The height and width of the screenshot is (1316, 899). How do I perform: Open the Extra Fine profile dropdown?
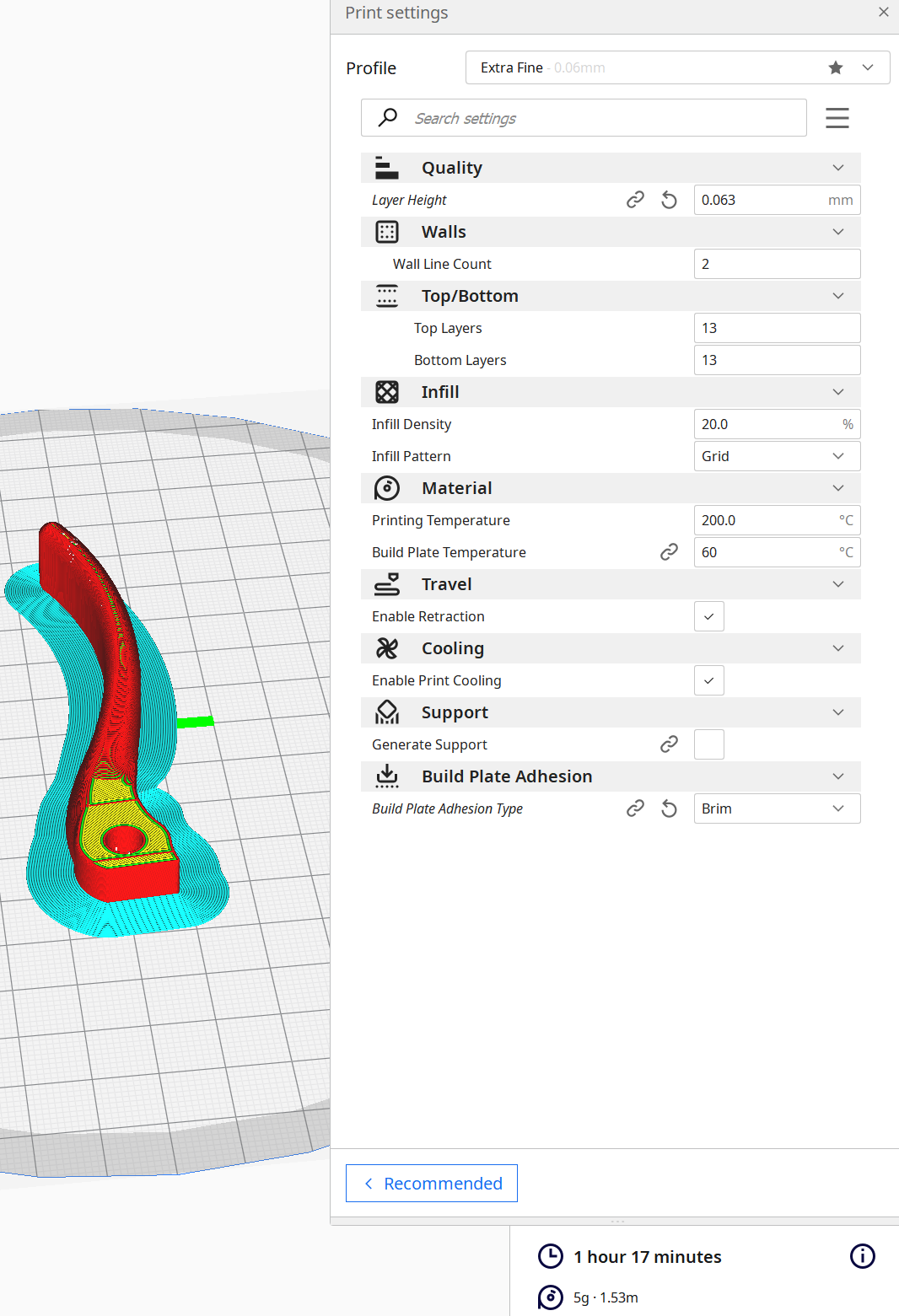(x=867, y=67)
